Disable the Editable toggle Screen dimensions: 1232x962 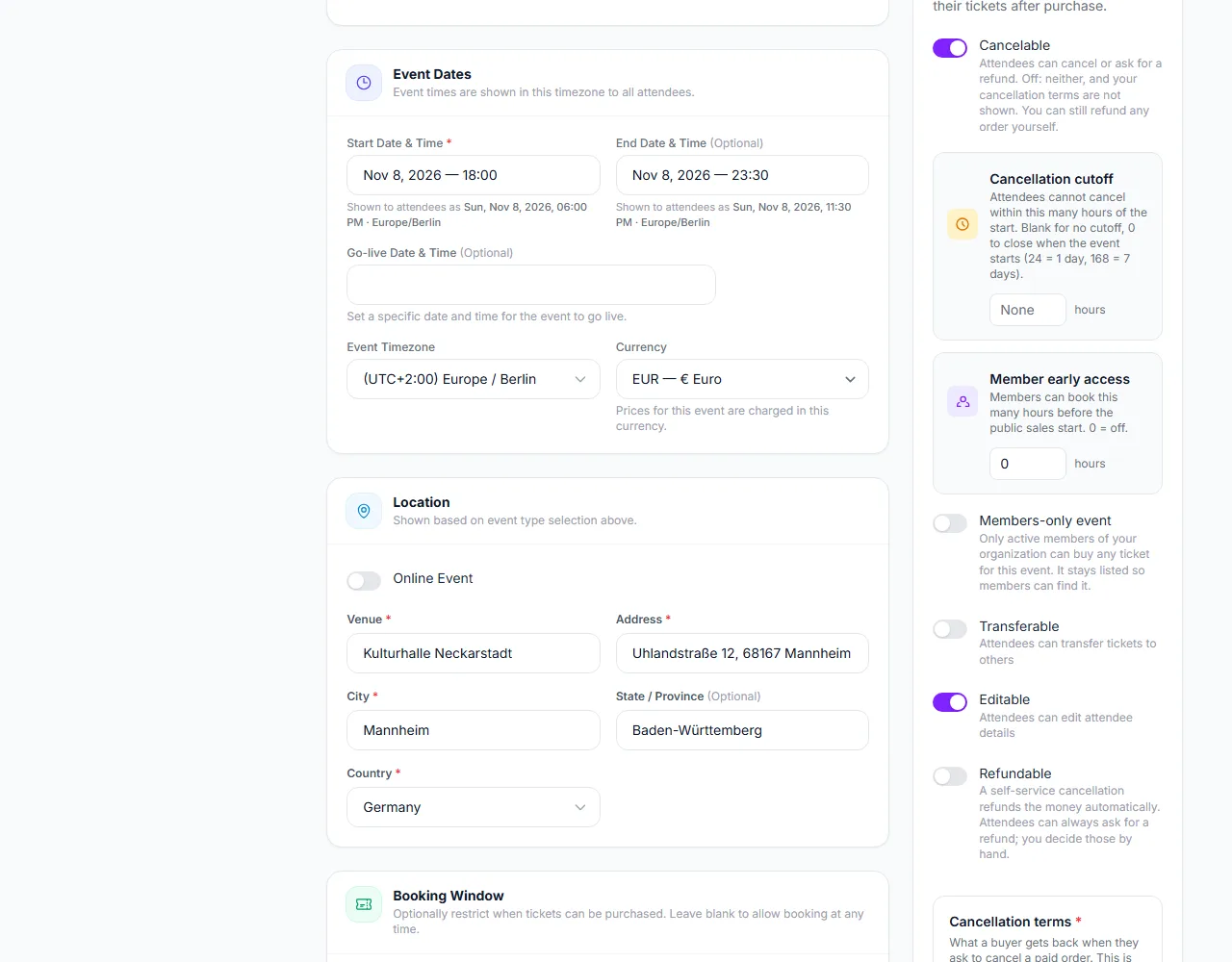(950, 702)
